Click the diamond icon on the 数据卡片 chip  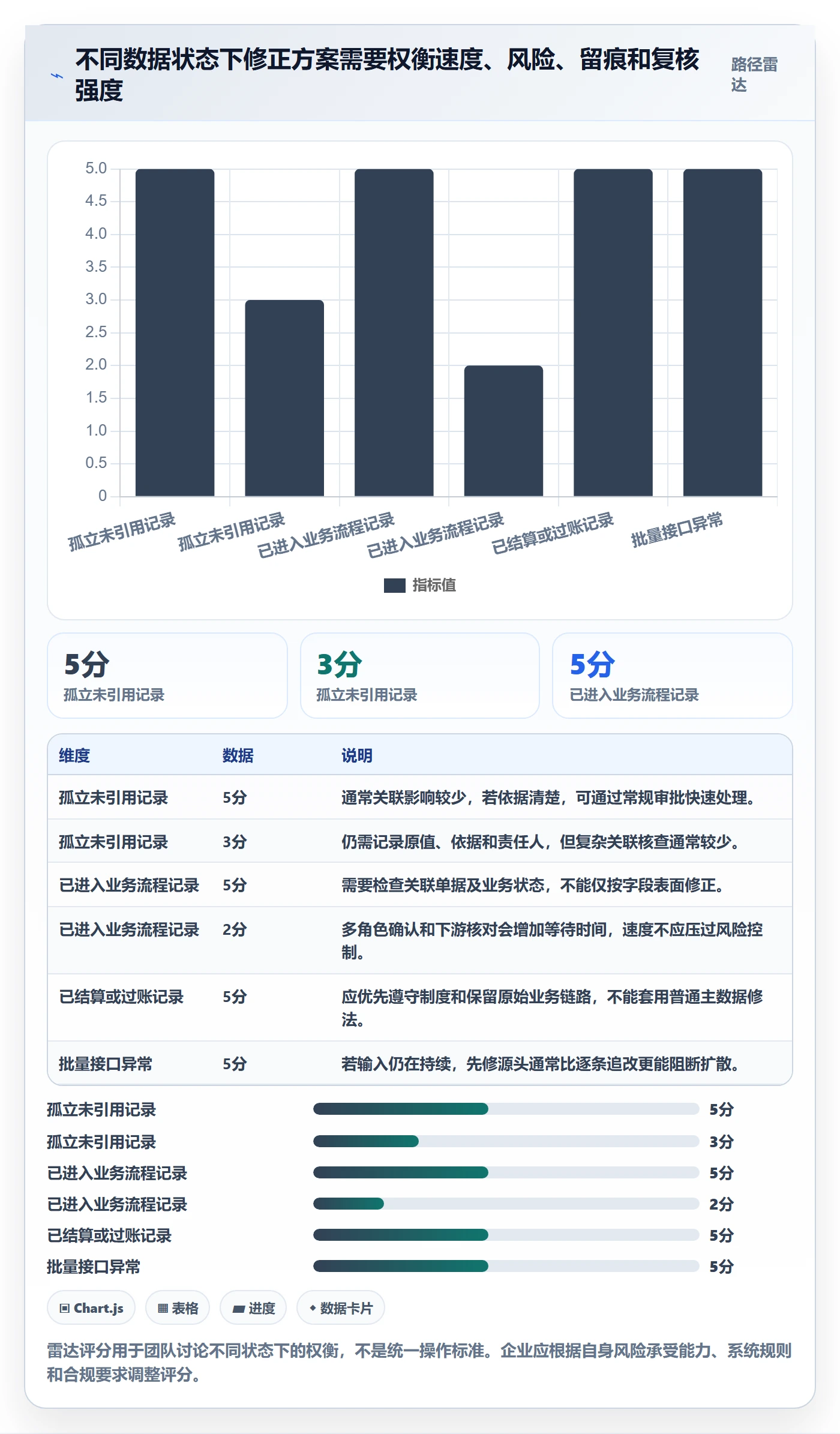coord(313,1307)
